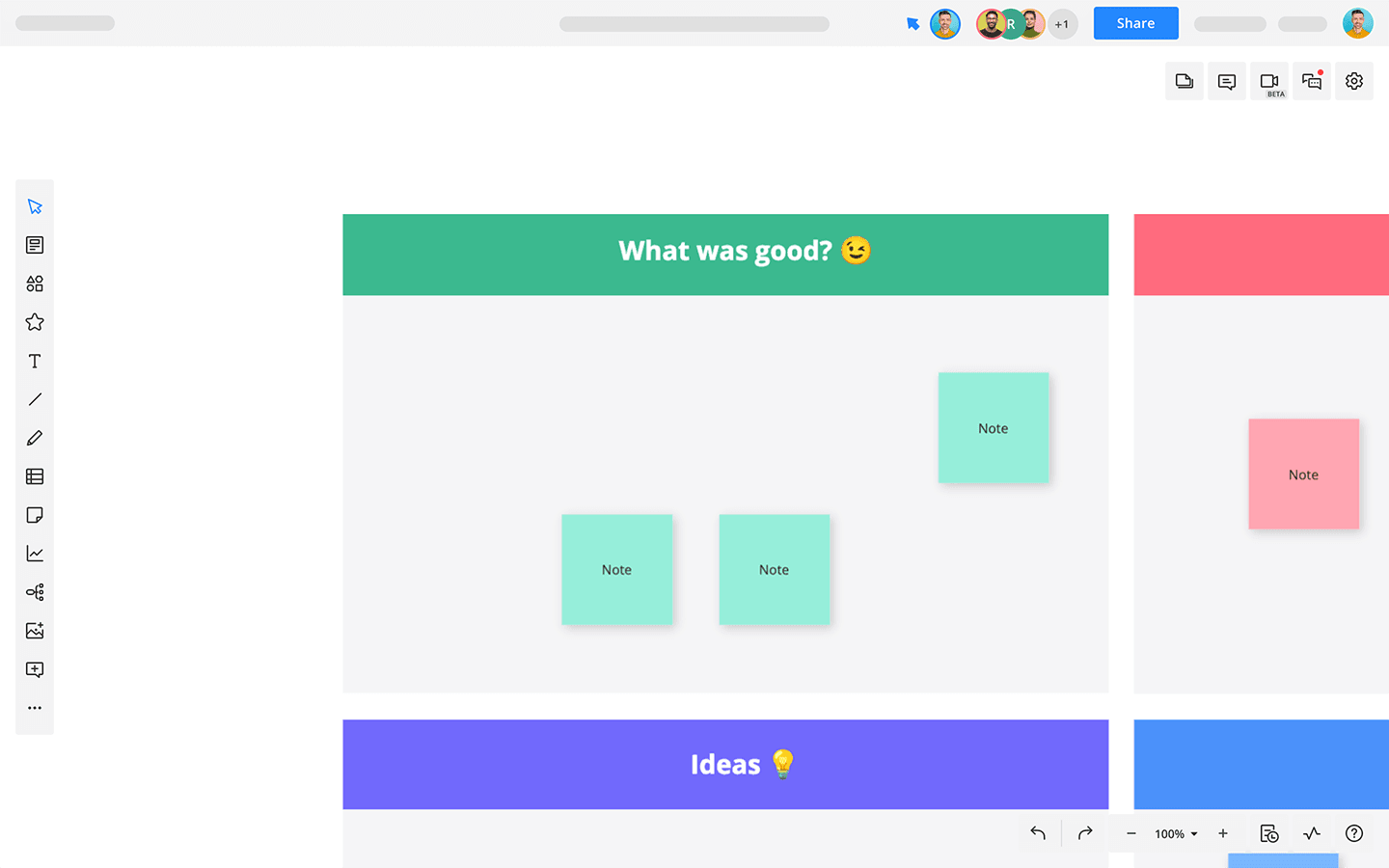This screenshot has height=868, width=1389.
Task: Pick the sticky note tool
Action: pyautogui.click(x=35, y=515)
